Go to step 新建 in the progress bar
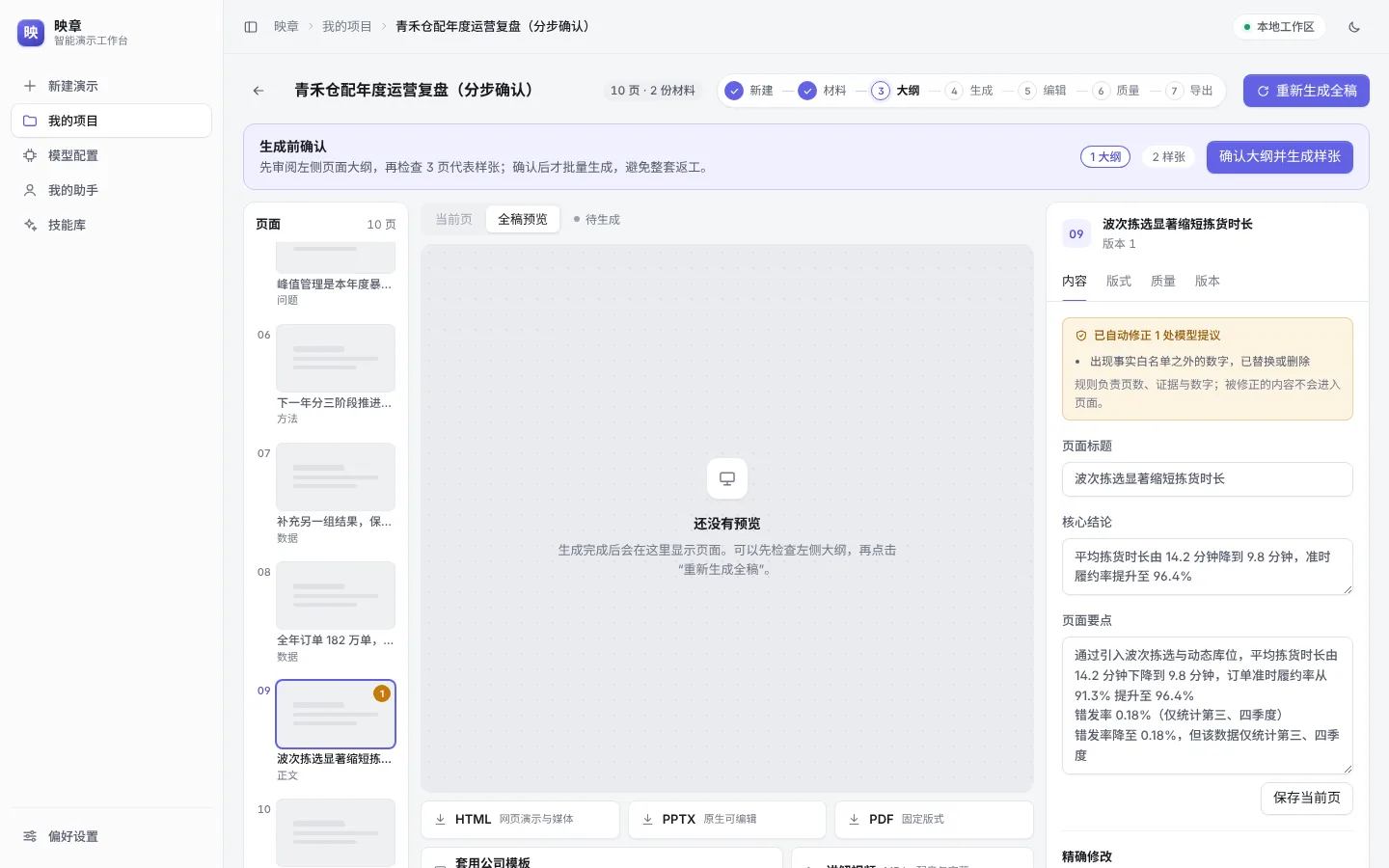The height and width of the screenshot is (868, 1389). (749, 91)
